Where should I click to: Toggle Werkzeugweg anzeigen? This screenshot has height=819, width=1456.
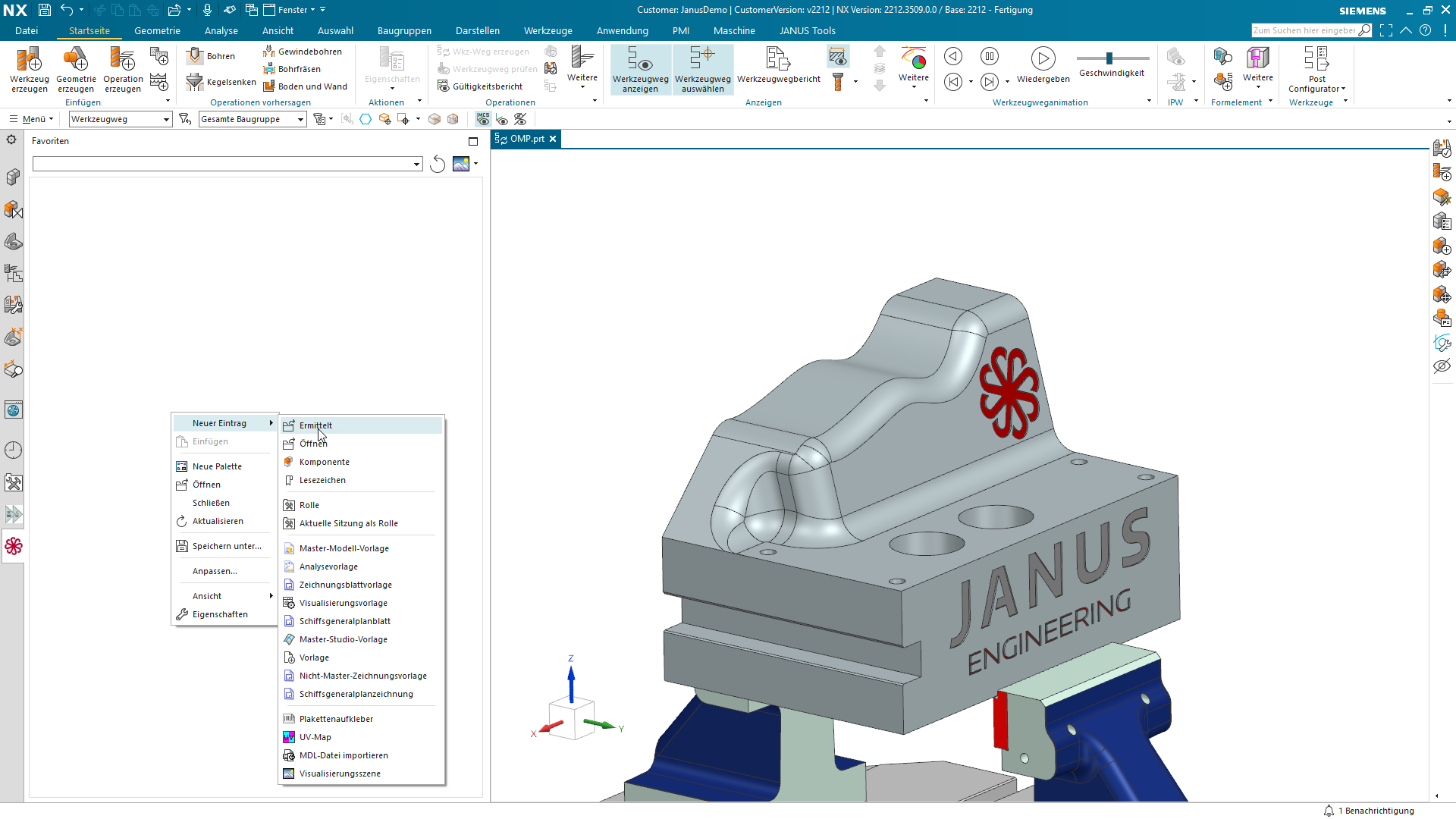tap(641, 69)
